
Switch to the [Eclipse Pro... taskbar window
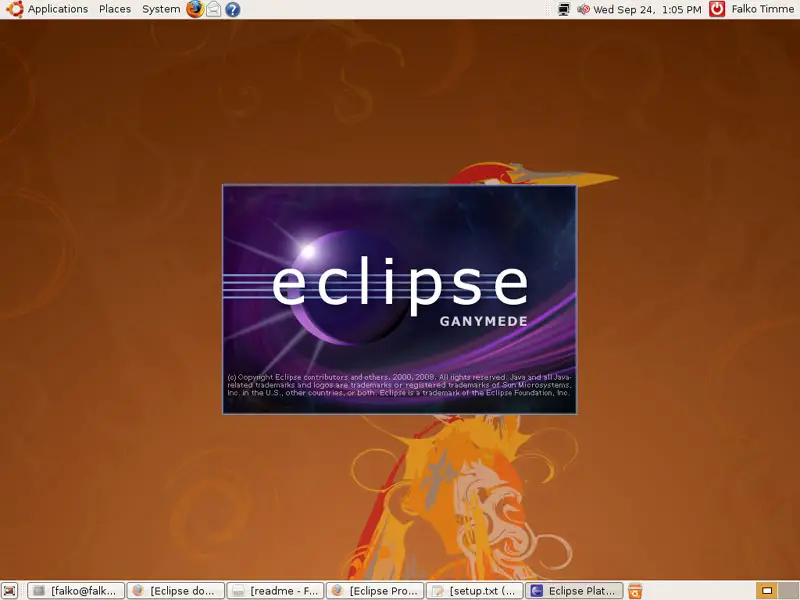375,591
